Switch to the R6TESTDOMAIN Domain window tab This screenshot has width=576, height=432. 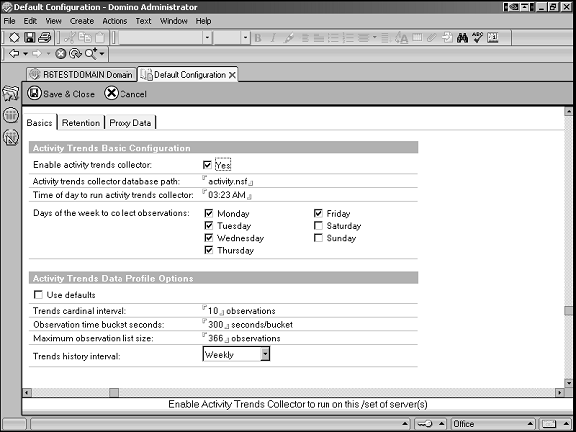click(81, 75)
